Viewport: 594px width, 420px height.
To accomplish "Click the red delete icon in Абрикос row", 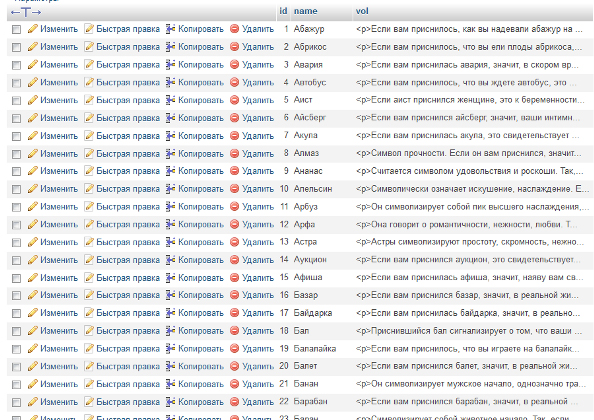I will point(234,47).
